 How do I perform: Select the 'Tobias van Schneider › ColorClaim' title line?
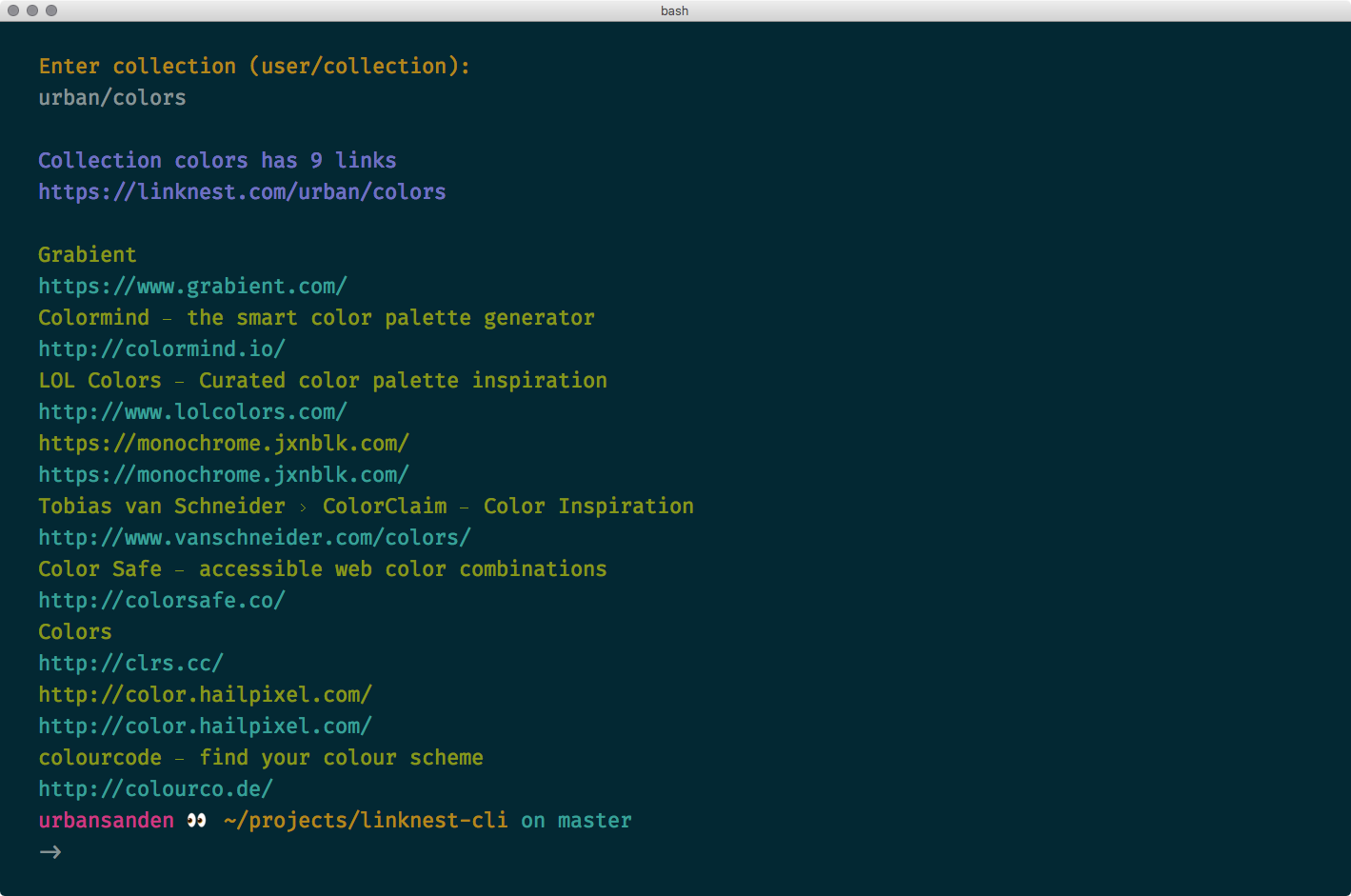366,506
